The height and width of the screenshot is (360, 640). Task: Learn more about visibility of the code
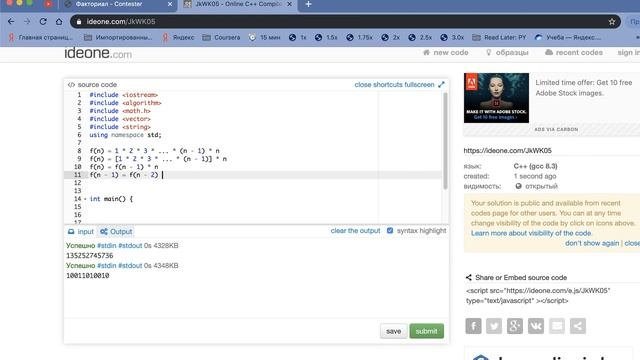(531, 233)
